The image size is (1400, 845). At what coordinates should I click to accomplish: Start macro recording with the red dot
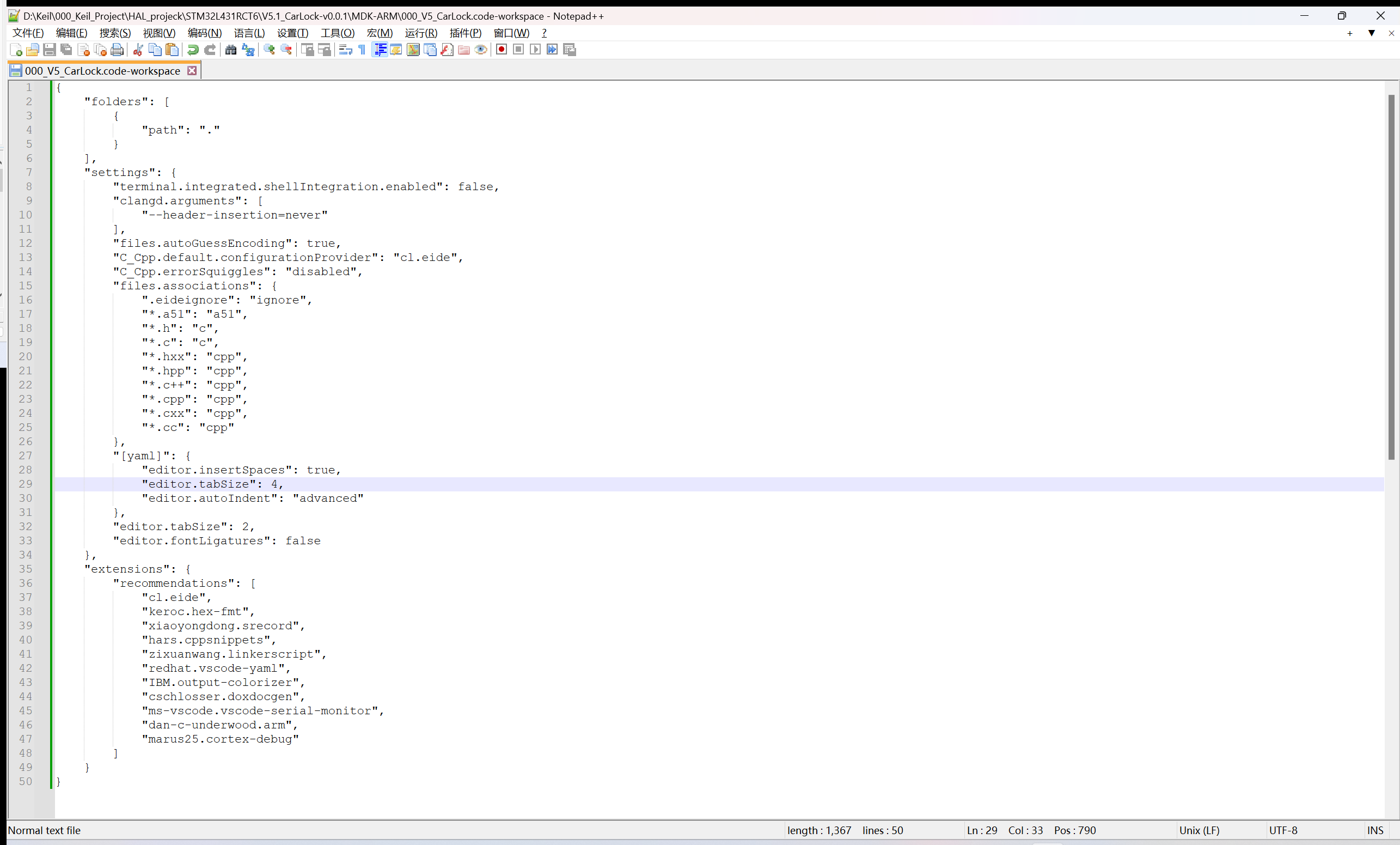pyautogui.click(x=501, y=50)
